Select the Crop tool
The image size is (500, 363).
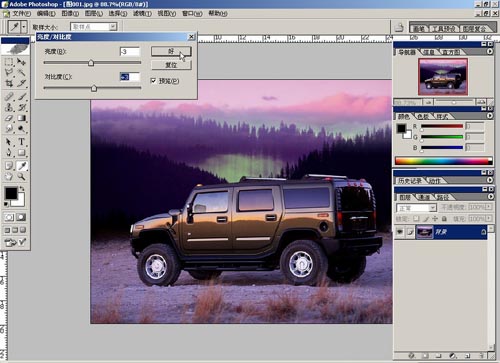(9, 83)
